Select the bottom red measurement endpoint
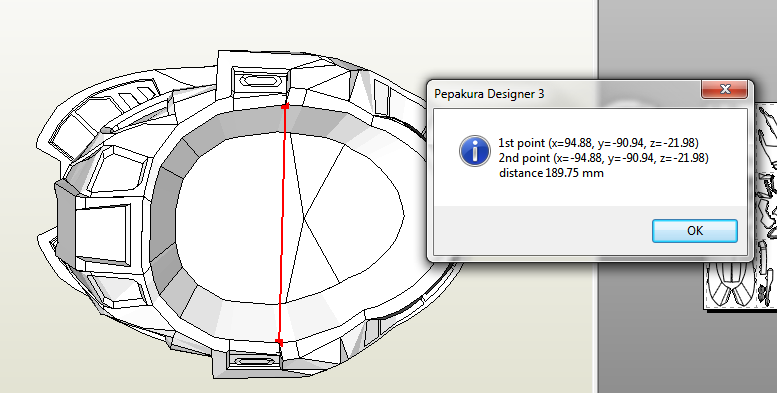The width and height of the screenshot is (777, 393). point(279,342)
